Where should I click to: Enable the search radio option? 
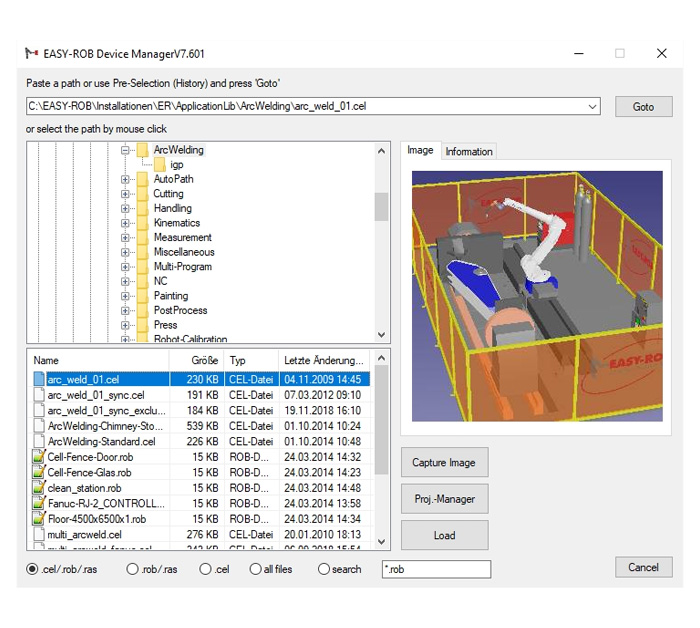coord(323,569)
